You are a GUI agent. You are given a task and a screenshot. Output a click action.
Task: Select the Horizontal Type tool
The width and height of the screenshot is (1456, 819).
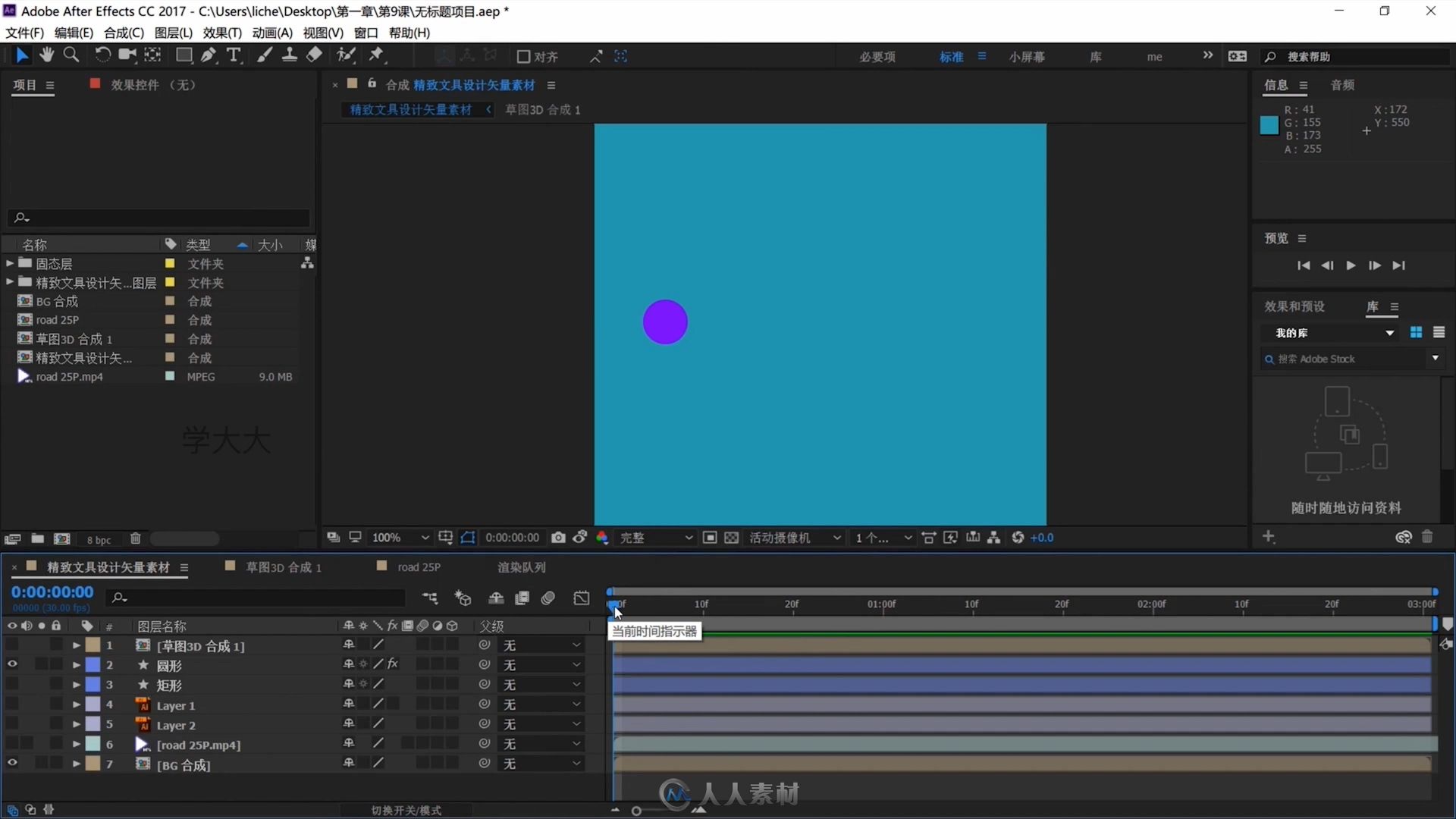234,55
